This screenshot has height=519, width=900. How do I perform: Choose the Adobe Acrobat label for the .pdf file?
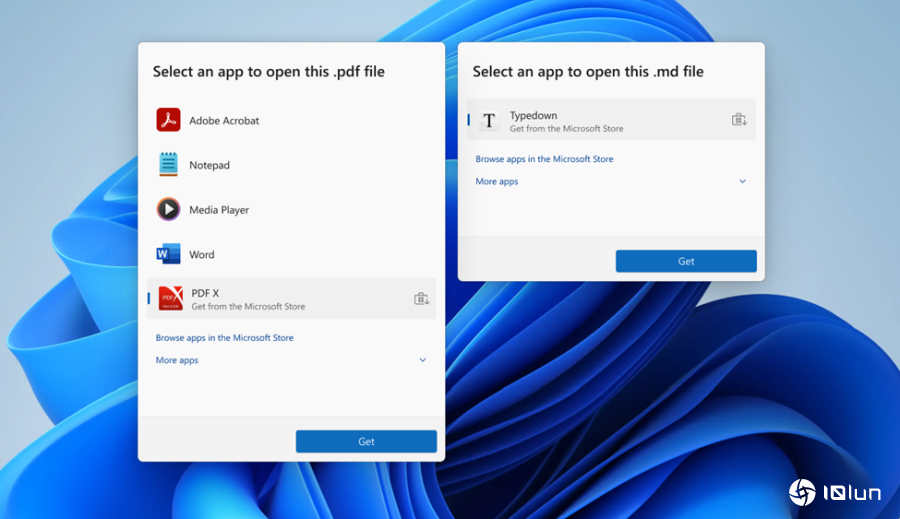click(224, 121)
